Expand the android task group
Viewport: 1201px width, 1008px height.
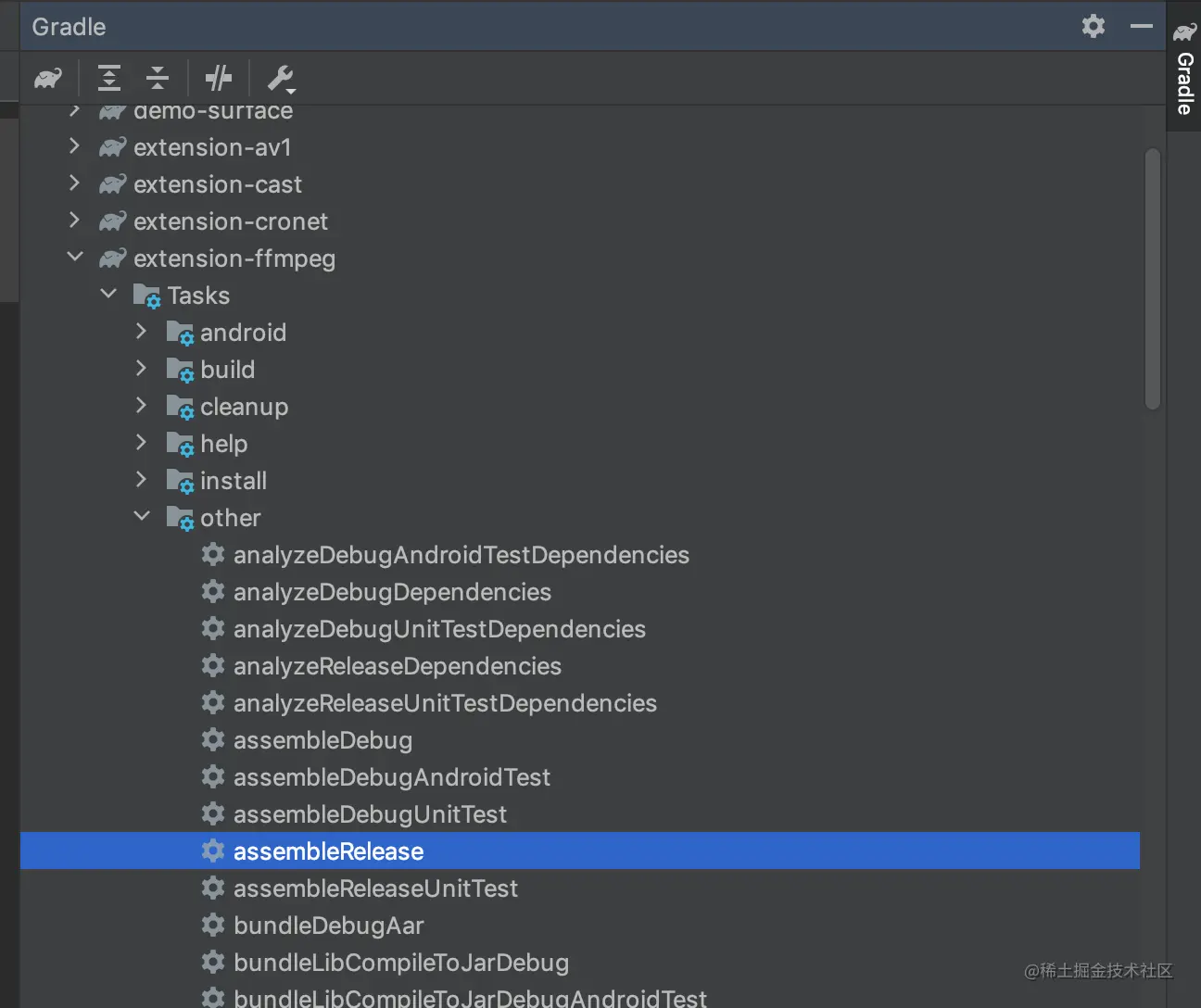[x=142, y=331]
